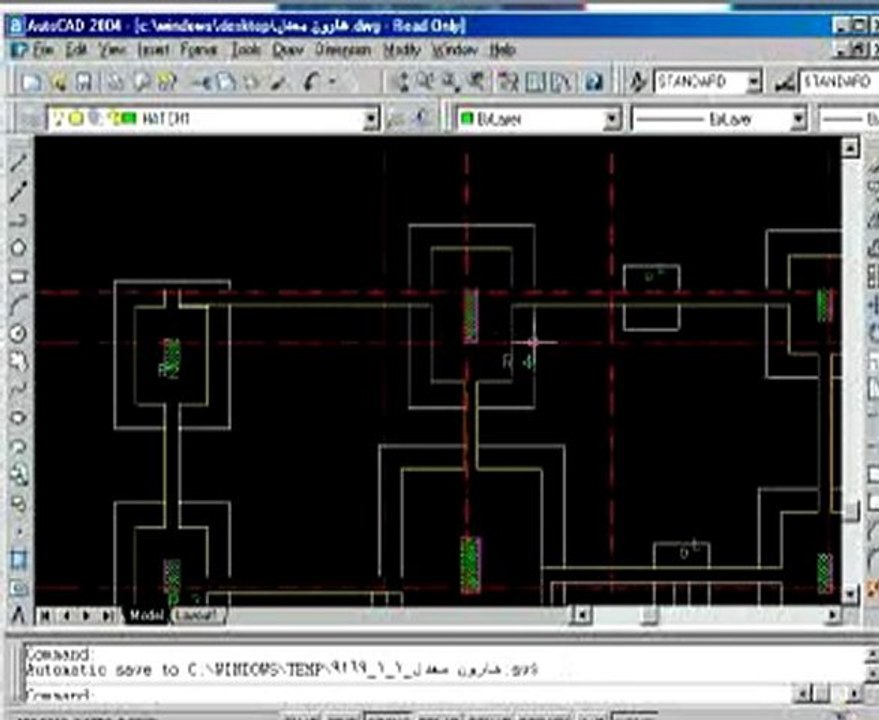Viewport: 879px width, 720px height.
Task: Click the Help question-mark icon
Action: coord(594,82)
